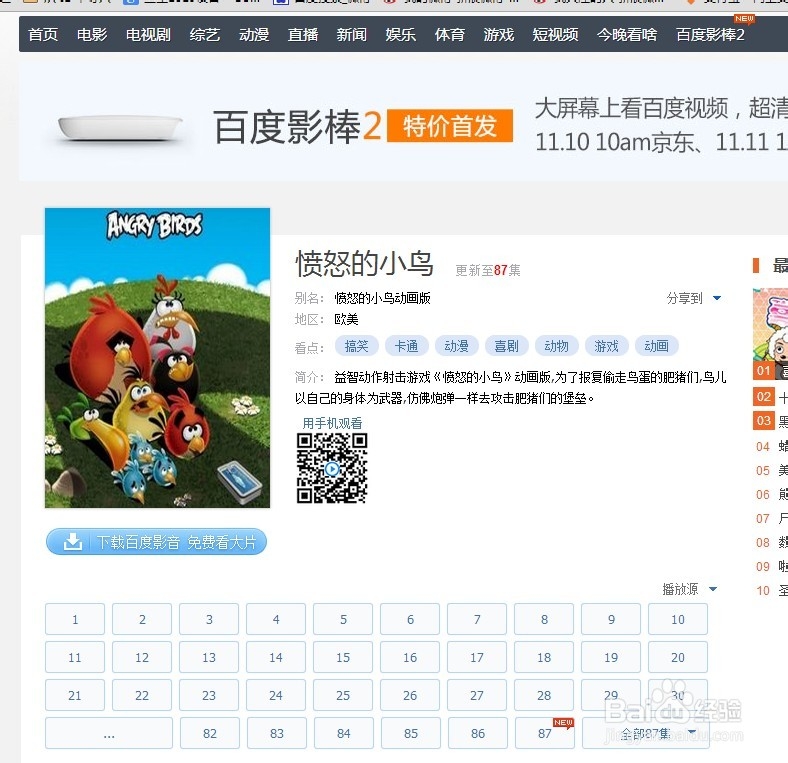This screenshot has width=788, height=763.
Task: Open the 新闻 nav item
Action: 352,35
